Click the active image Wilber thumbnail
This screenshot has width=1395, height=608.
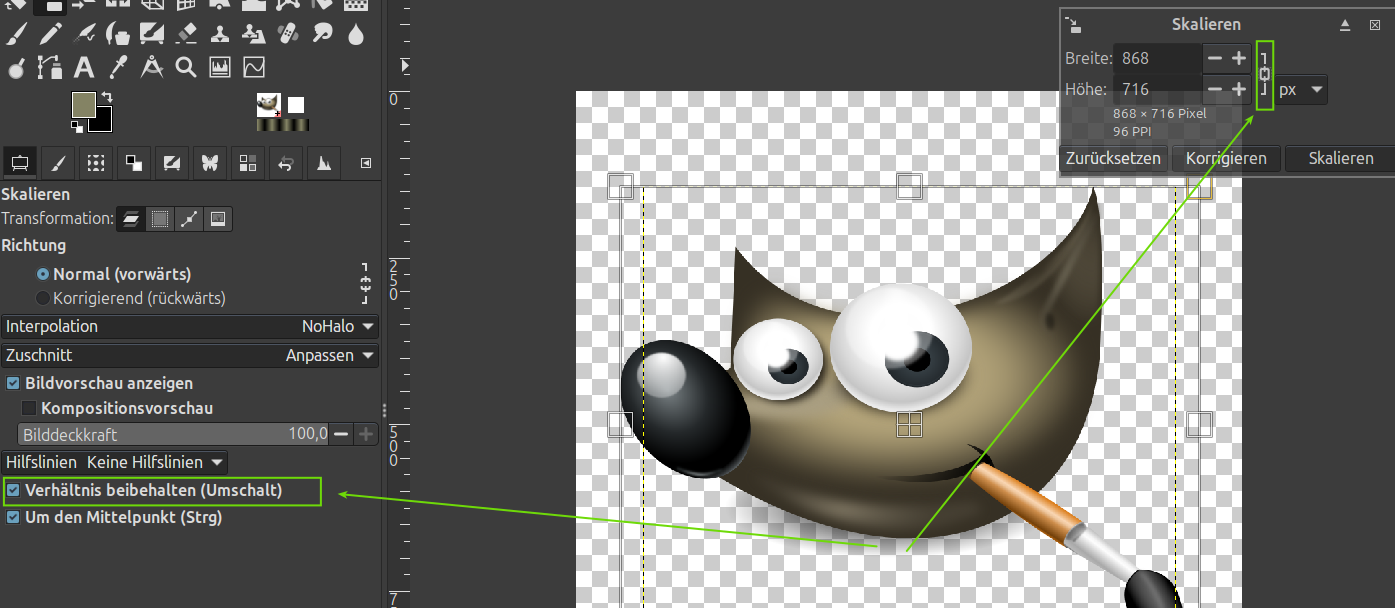point(268,105)
